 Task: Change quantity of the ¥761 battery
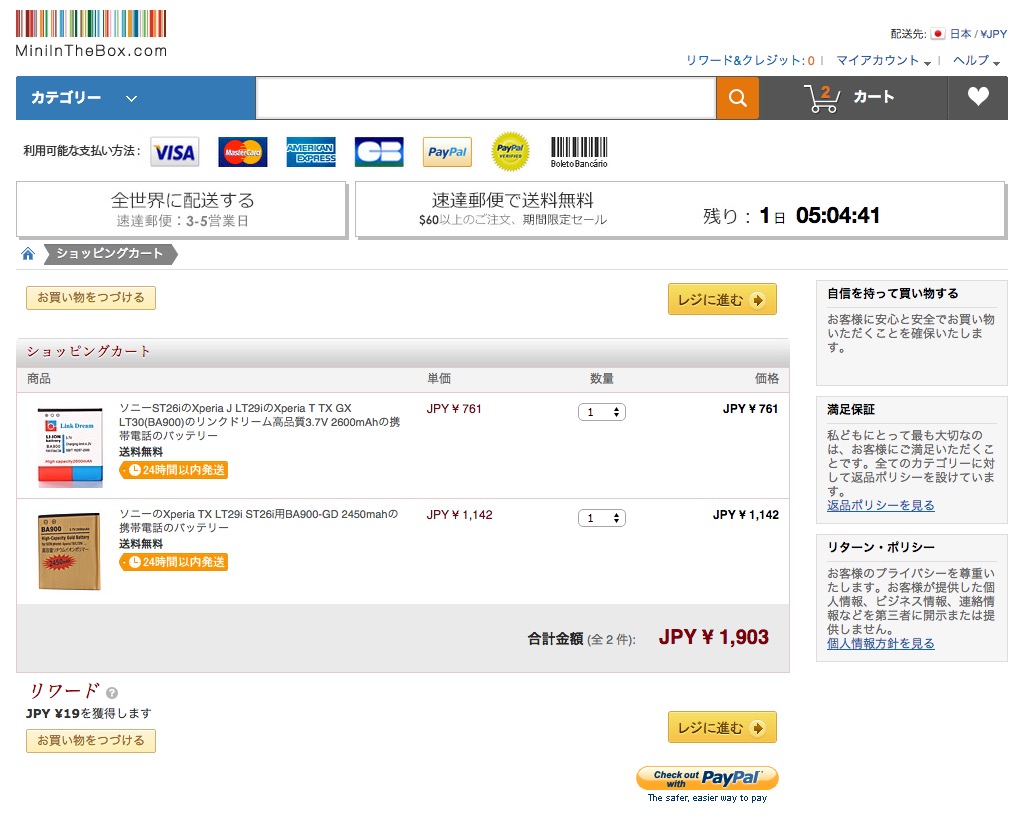(x=602, y=412)
